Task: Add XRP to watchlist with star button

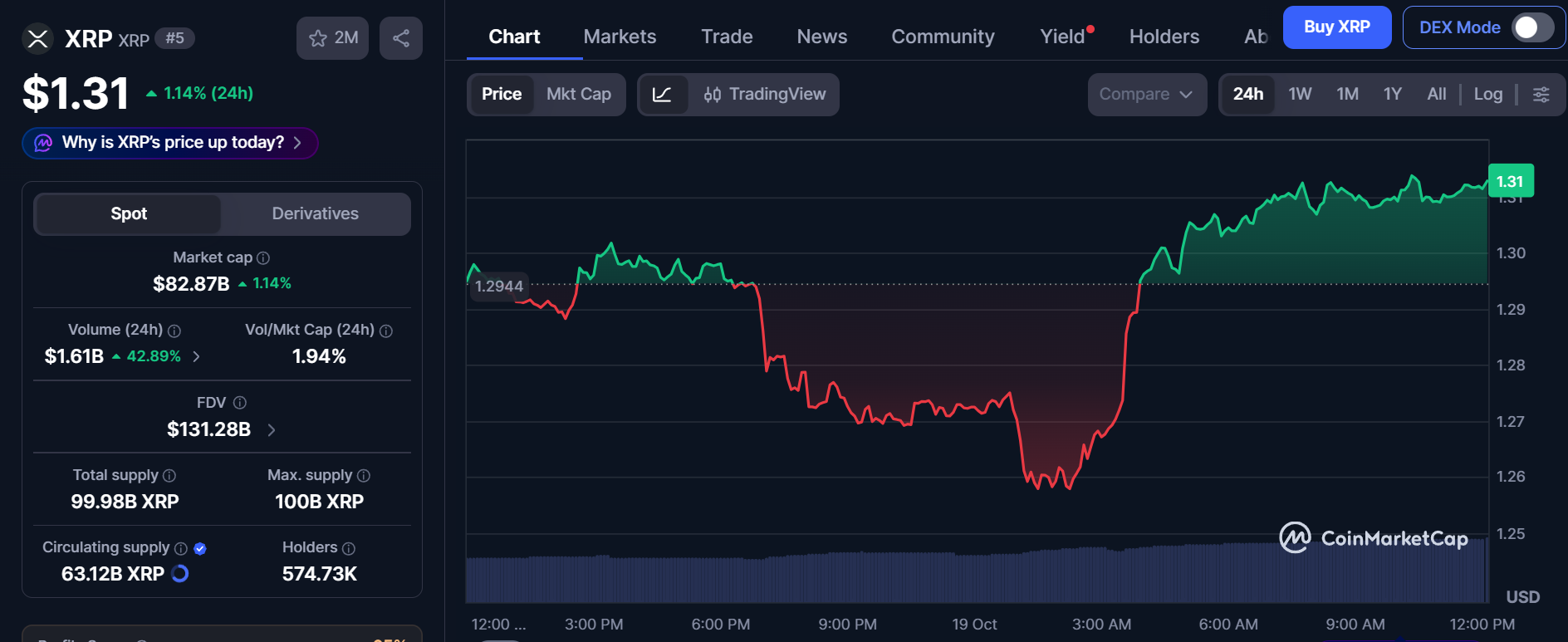Action: (332, 38)
